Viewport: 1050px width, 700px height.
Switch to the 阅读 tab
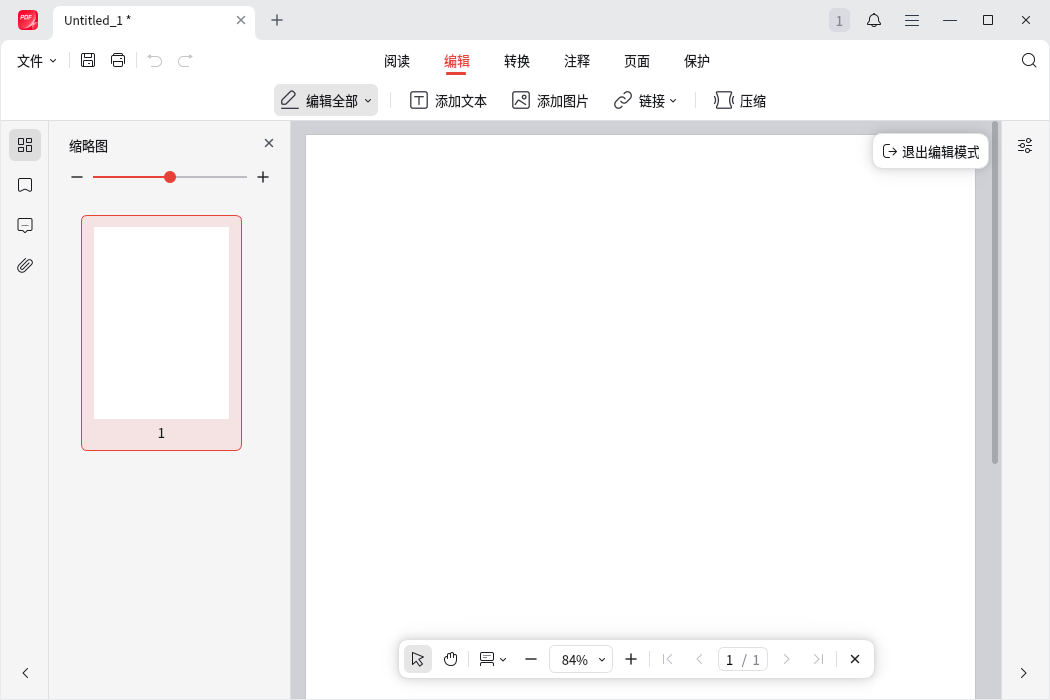point(397,61)
